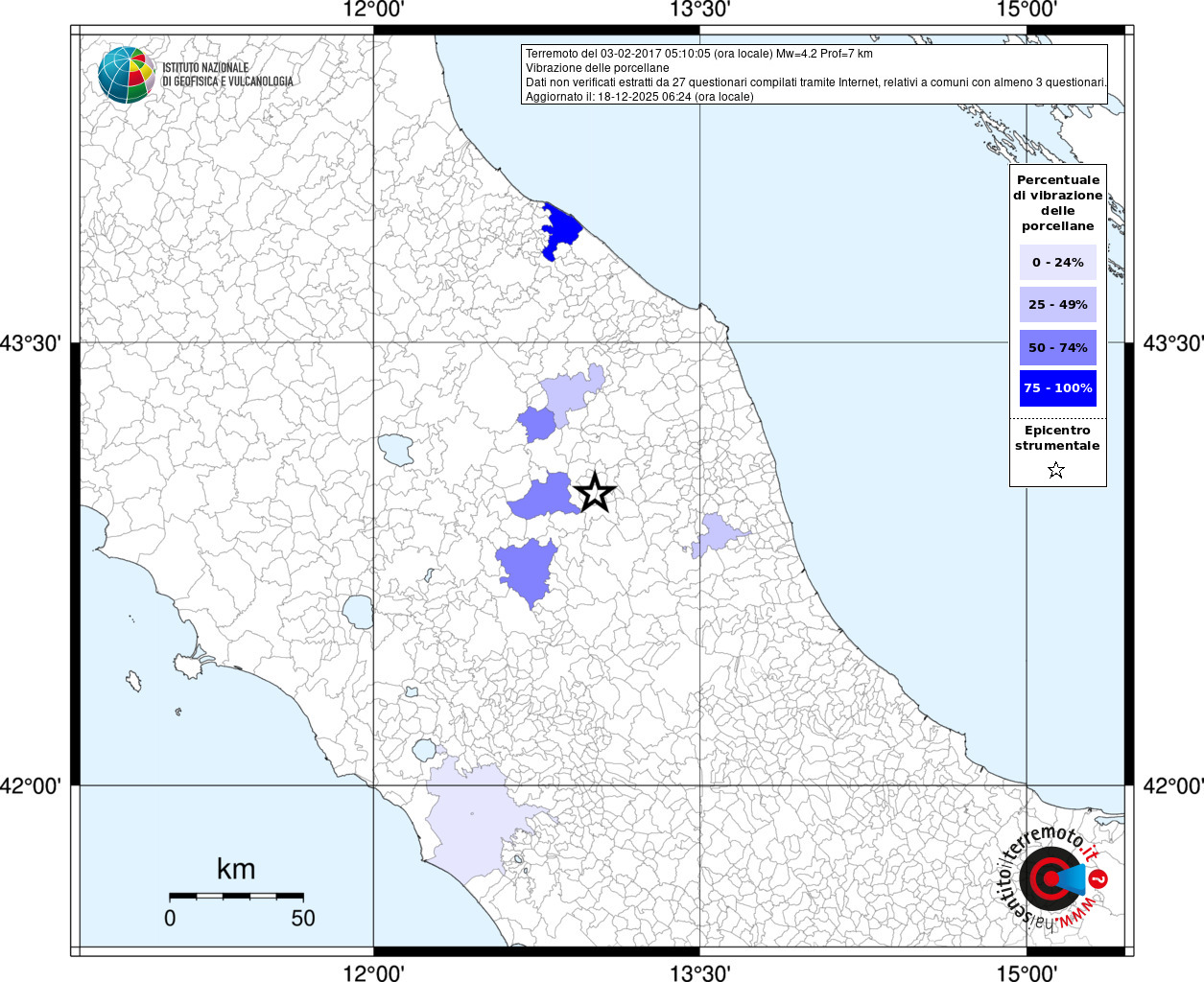Click the top '15°00'' longitude label
Screen dimensions: 1204x982
click(1027, 10)
